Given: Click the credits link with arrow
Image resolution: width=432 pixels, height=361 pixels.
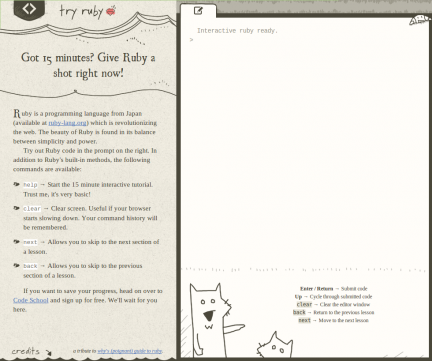Looking at the screenshot, I should 31,351.
